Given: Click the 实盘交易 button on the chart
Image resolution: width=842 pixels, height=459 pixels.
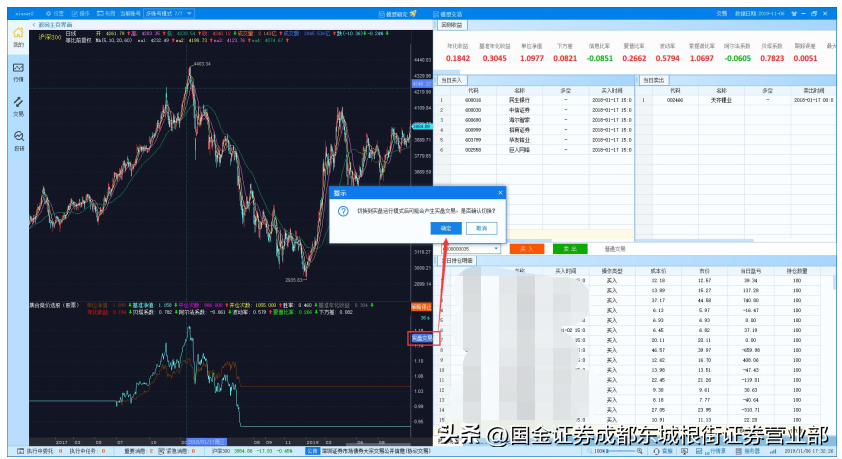Looking at the screenshot, I should [422, 338].
